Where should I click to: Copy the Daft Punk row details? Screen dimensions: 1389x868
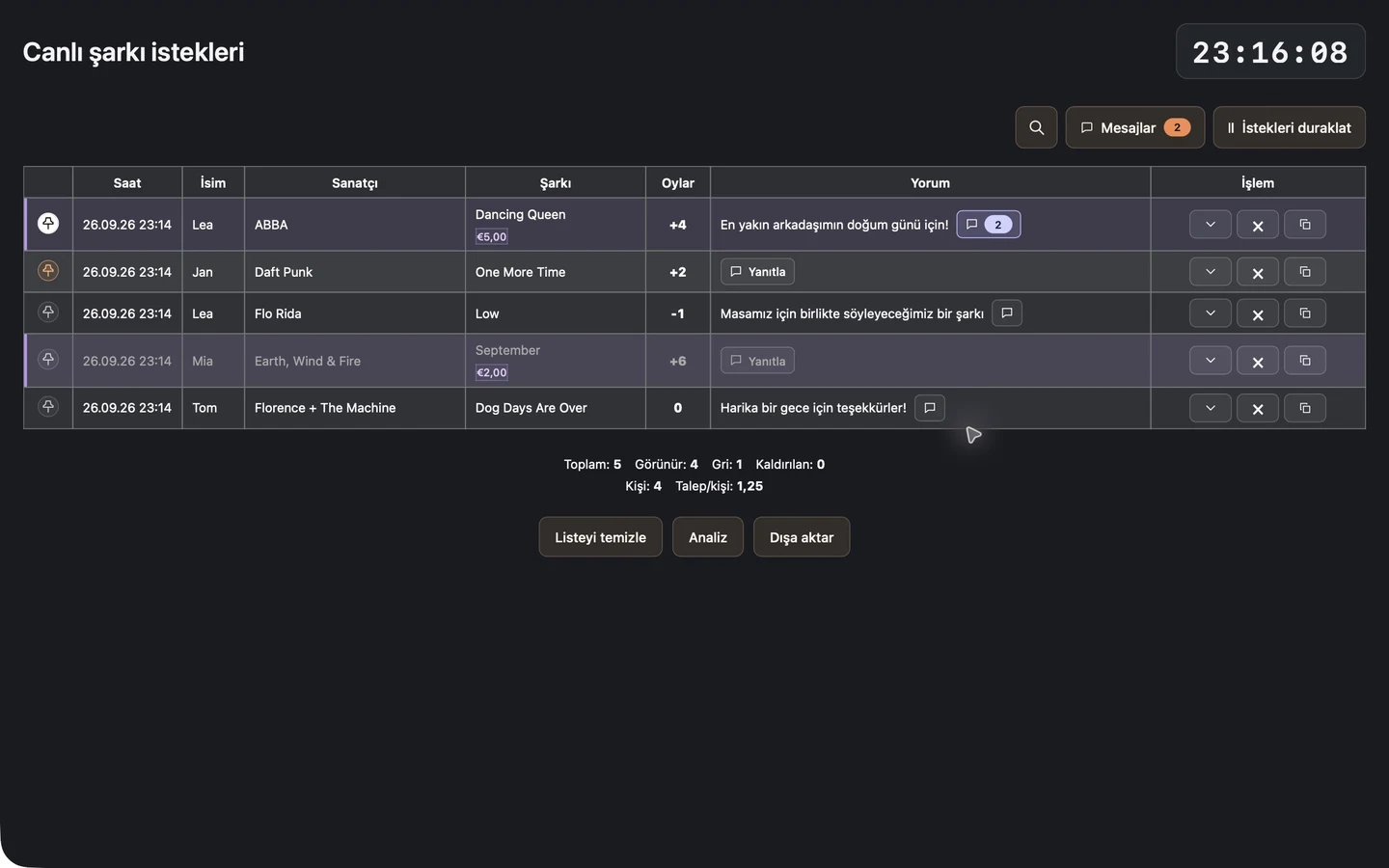(1305, 272)
